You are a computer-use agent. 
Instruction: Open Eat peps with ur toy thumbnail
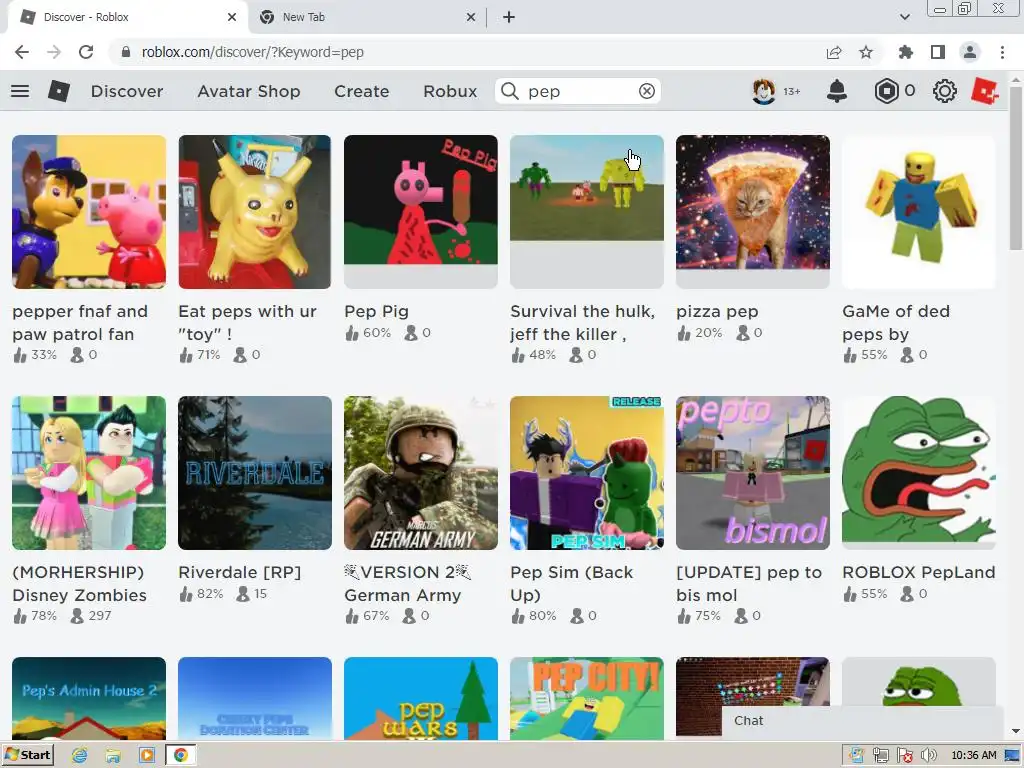coord(255,212)
